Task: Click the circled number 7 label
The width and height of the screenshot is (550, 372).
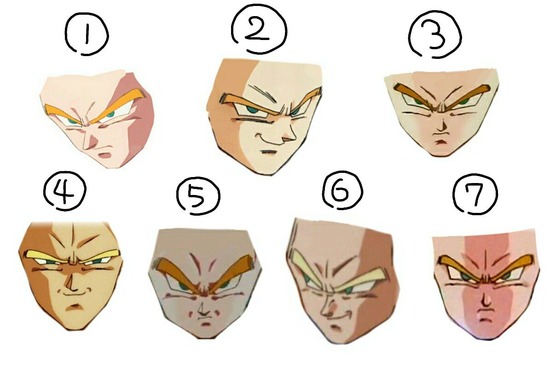Action: pyautogui.click(x=475, y=194)
